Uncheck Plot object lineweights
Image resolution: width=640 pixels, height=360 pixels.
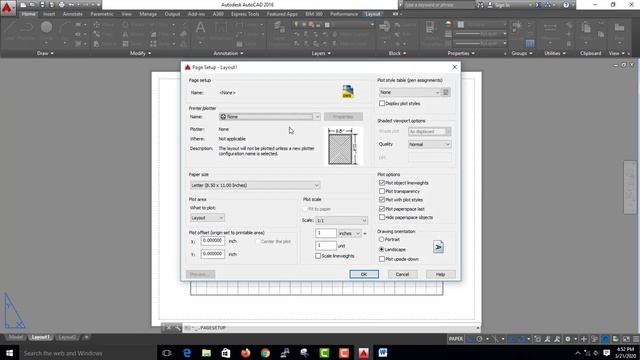382,183
